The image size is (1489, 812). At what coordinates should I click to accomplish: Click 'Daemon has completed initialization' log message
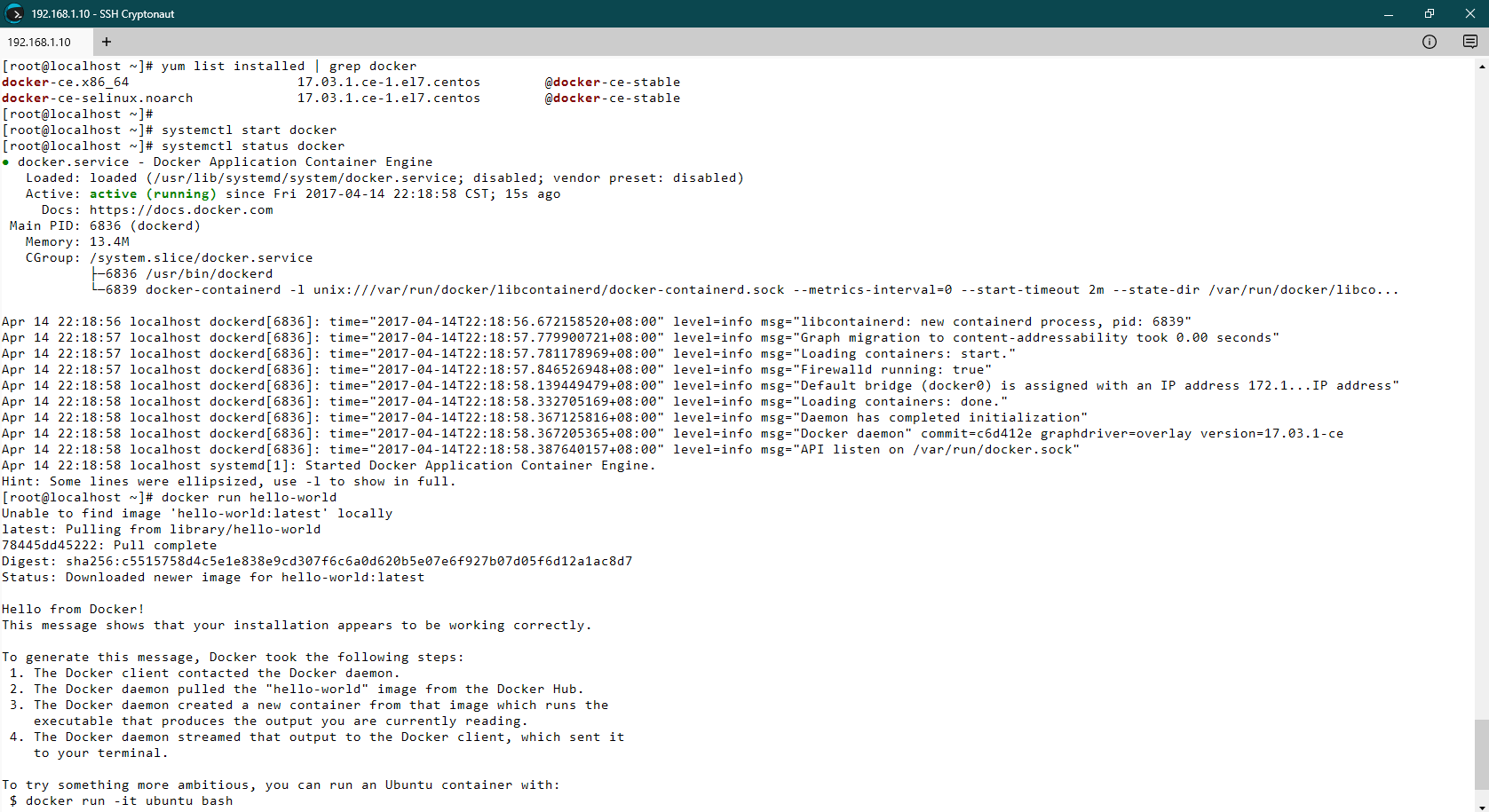pos(940,418)
